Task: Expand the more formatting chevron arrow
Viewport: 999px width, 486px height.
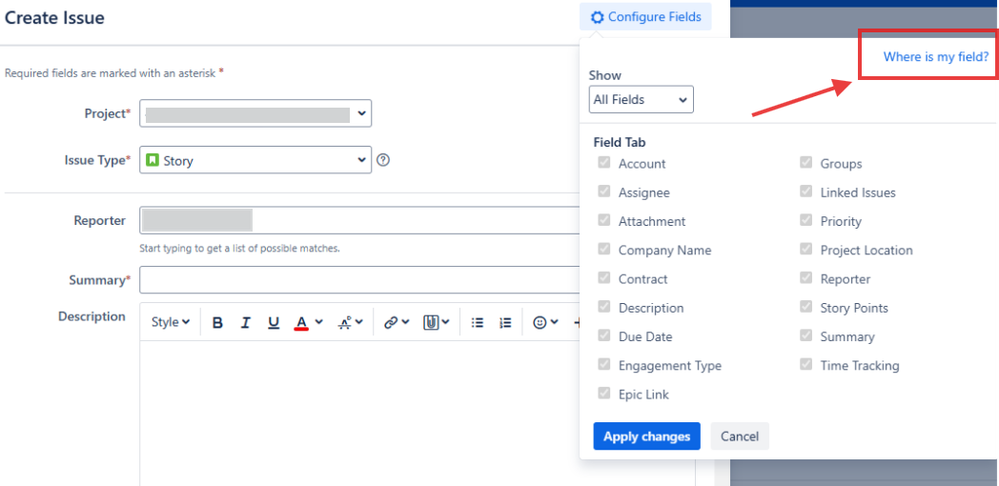Action: pos(359,322)
